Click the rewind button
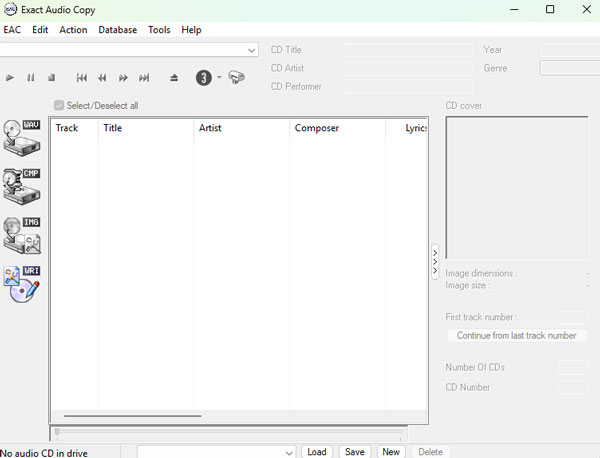600x458 pixels. point(102,78)
